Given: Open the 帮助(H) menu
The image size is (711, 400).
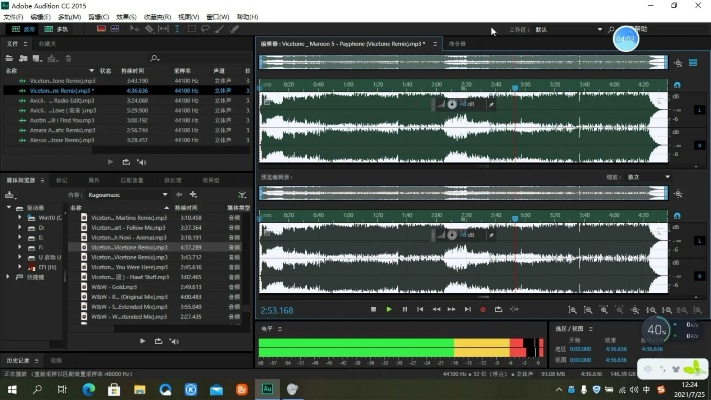Looking at the screenshot, I should tap(247, 17).
